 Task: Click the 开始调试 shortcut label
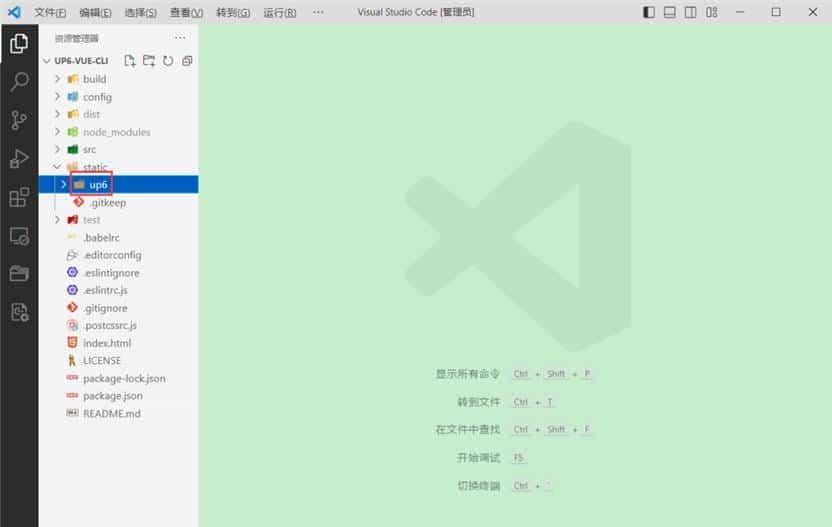coord(479,457)
